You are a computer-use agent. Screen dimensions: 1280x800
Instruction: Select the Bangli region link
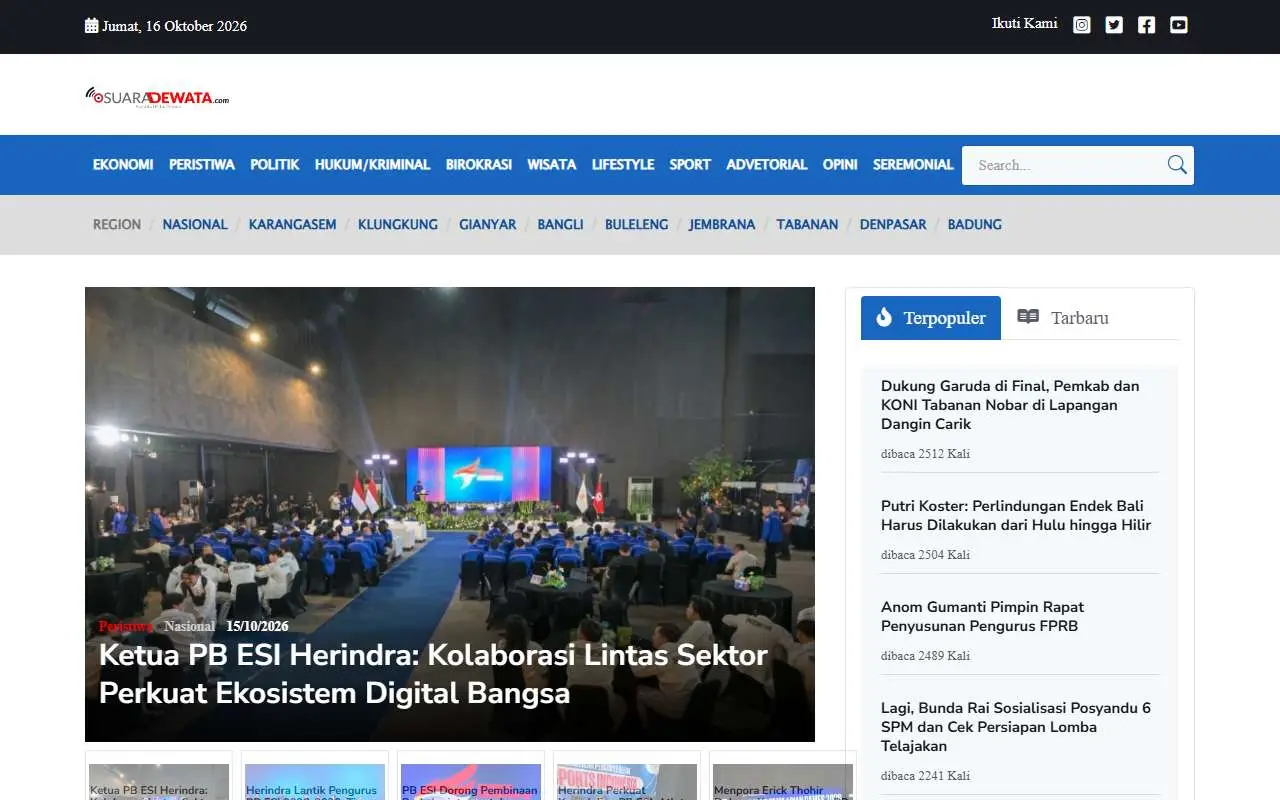click(560, 225)
